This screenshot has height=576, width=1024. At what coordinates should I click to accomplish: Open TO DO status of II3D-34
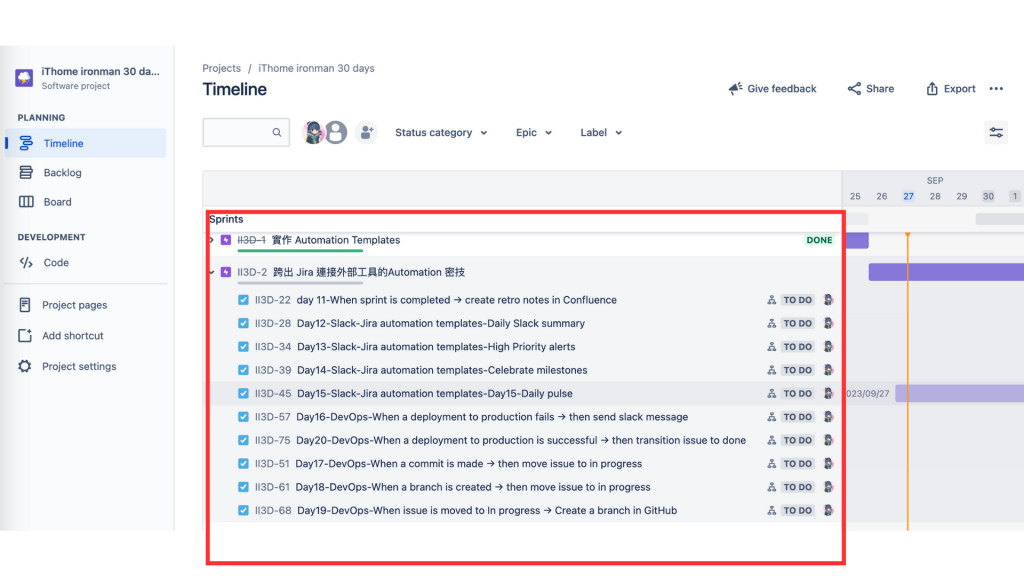click(x=797, y=347)
